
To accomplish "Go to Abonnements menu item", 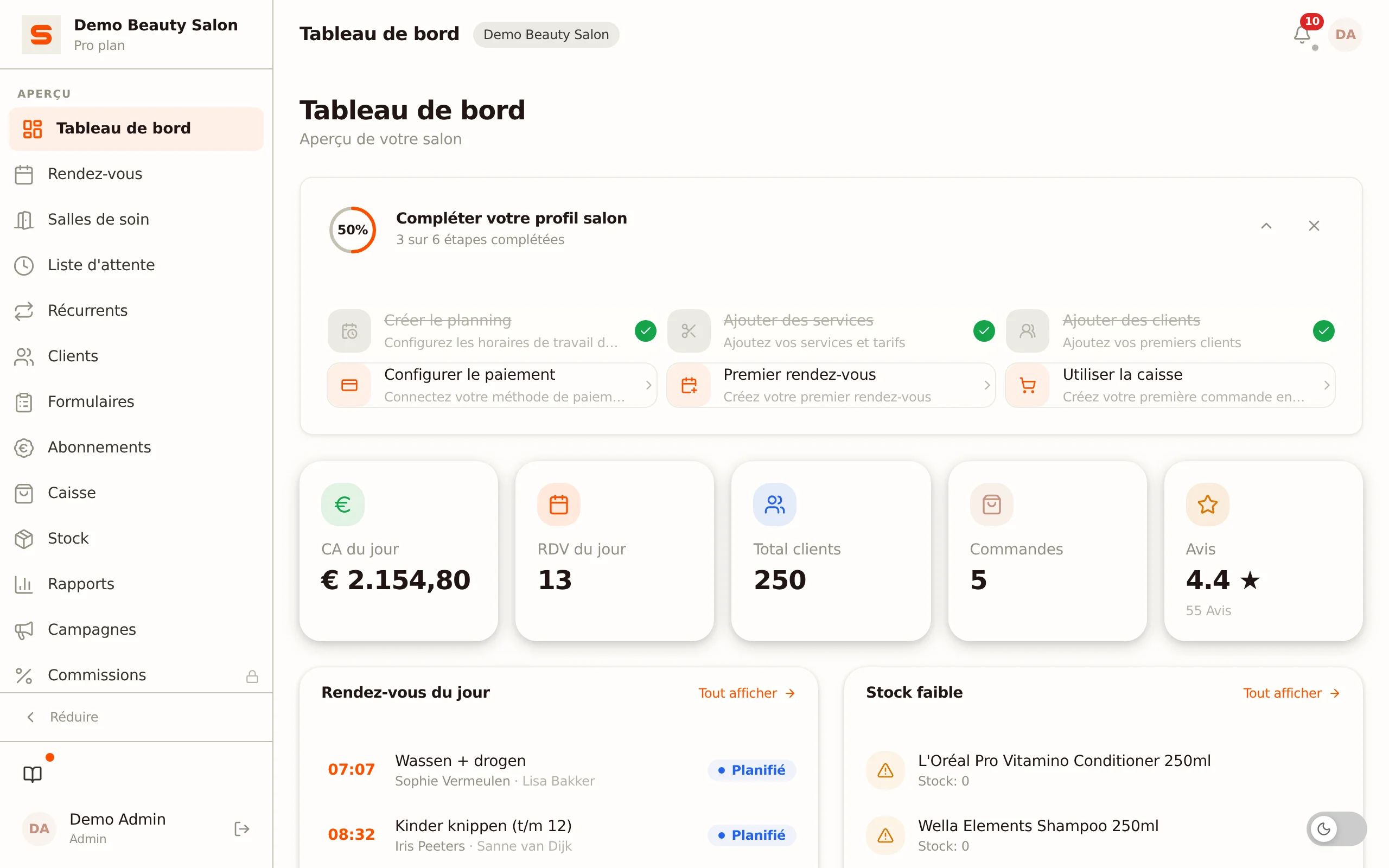I will tap(136, 447).
